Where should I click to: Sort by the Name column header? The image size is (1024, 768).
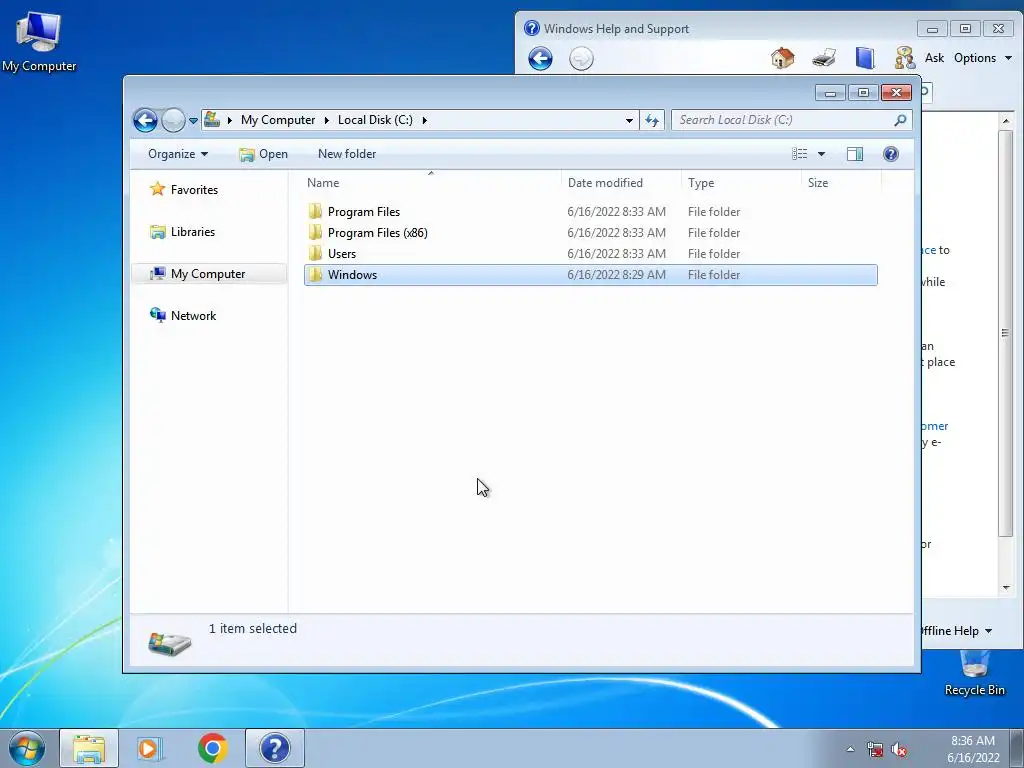(x=431, y=183)
